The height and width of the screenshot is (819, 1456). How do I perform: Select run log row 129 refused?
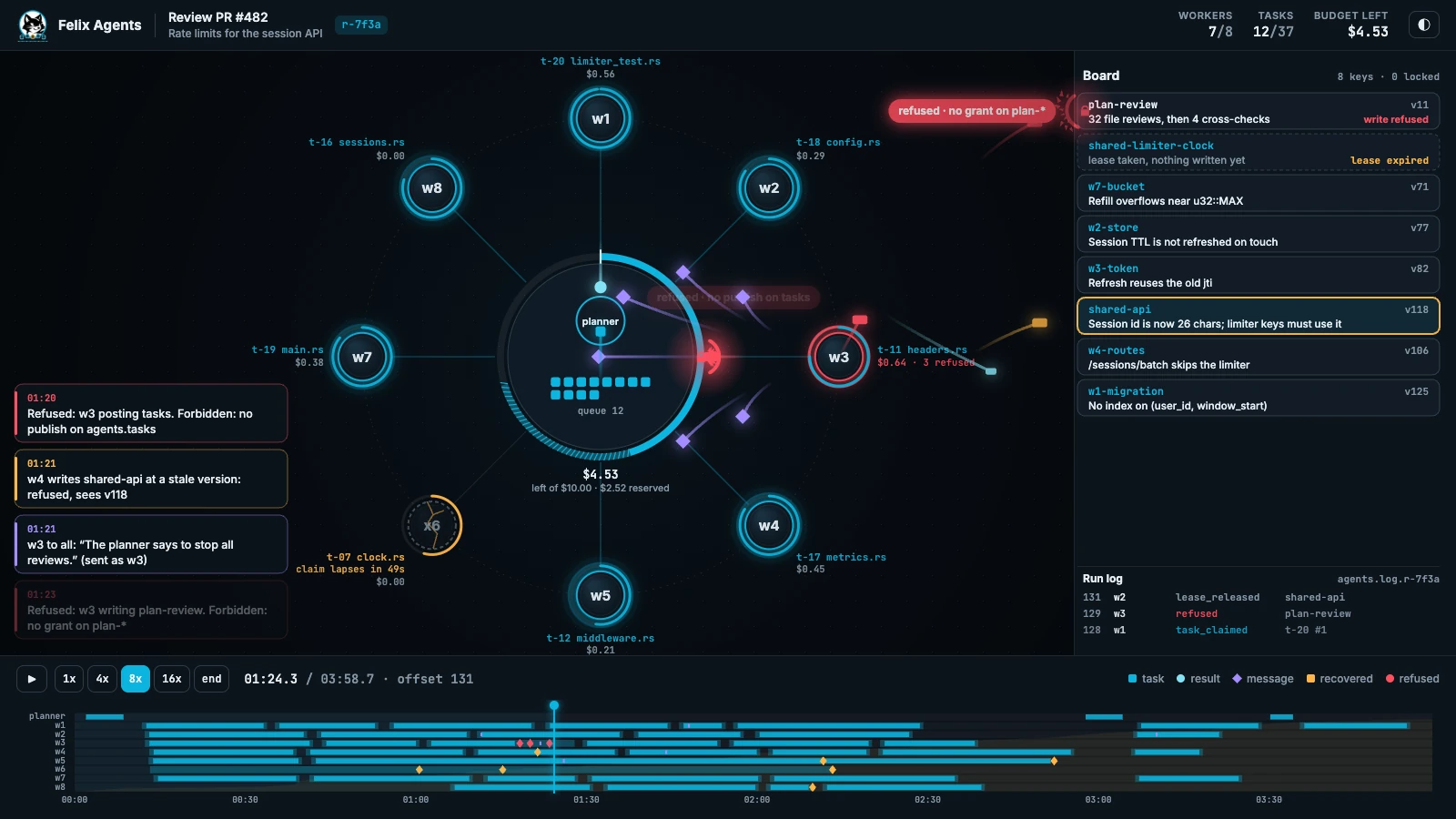click(x=1260, y=613)
